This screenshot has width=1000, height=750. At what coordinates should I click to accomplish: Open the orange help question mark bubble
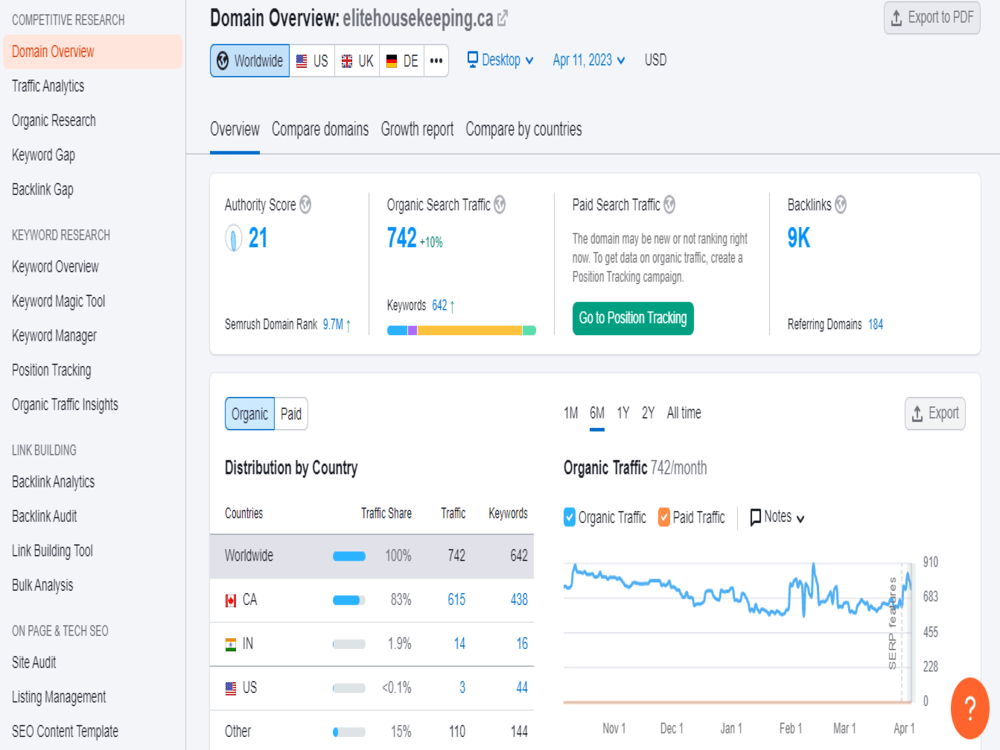(969, 708)
